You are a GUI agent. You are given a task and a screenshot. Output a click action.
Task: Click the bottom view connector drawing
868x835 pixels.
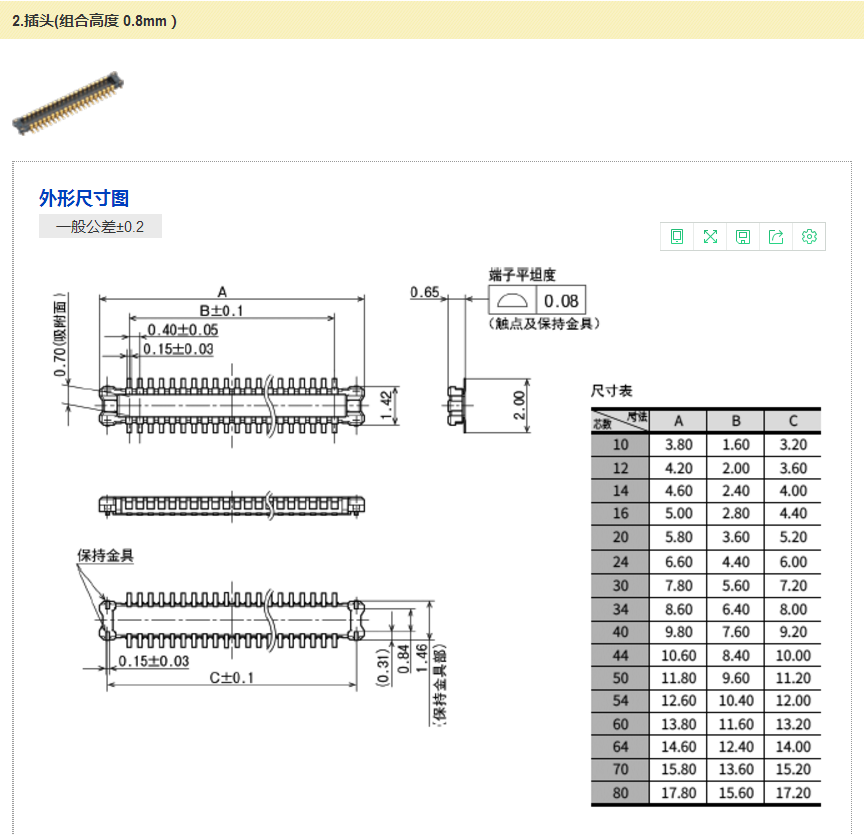(232, 619)
